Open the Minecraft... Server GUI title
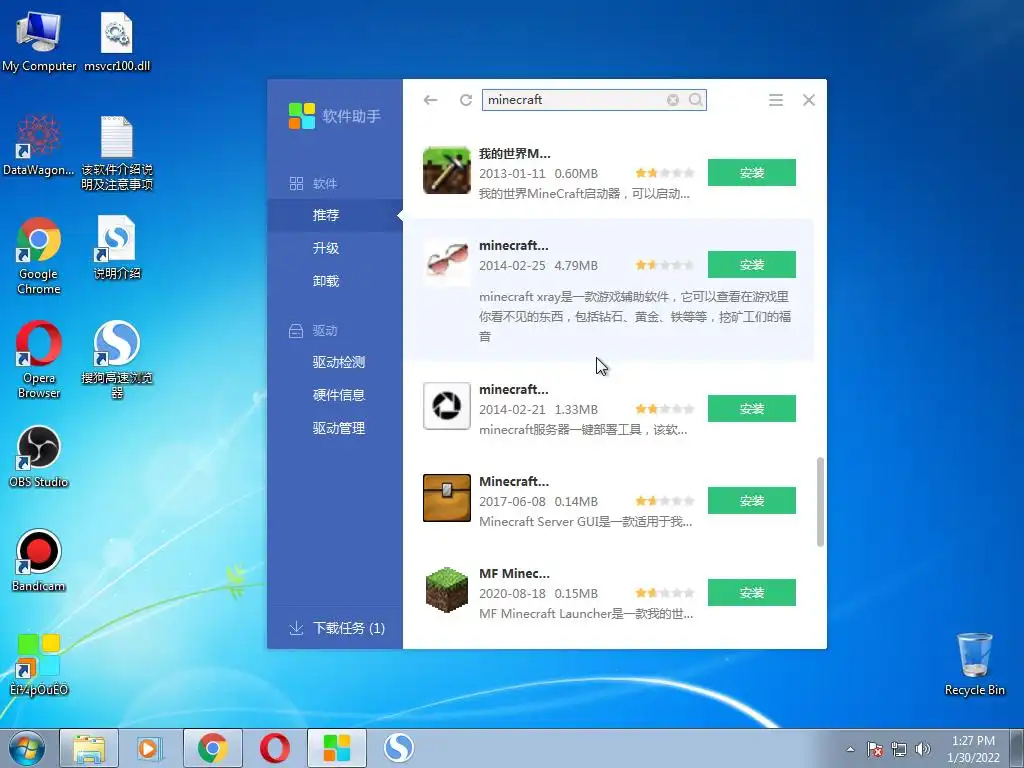 point(514,482)
